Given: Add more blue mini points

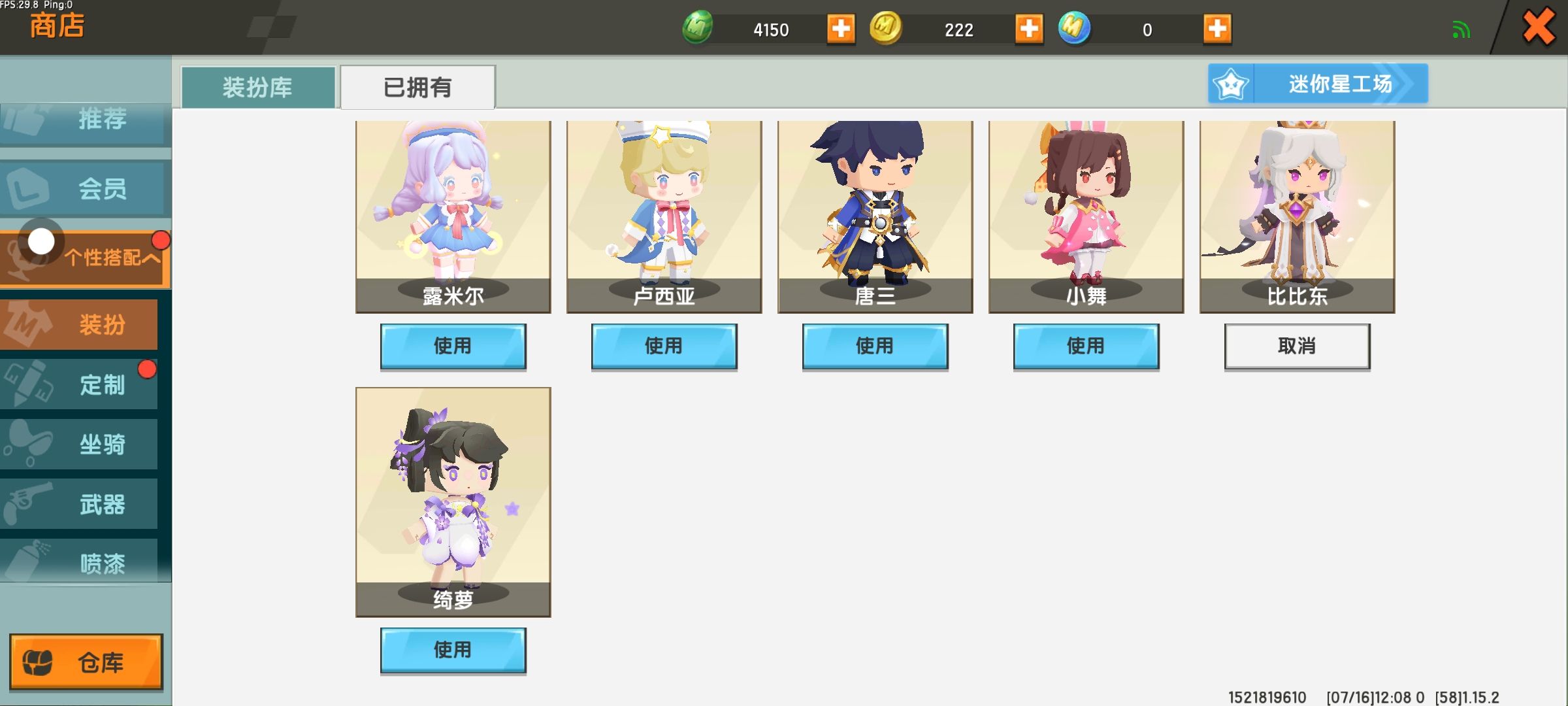Looking at the screenshot, I should 1217,29.
